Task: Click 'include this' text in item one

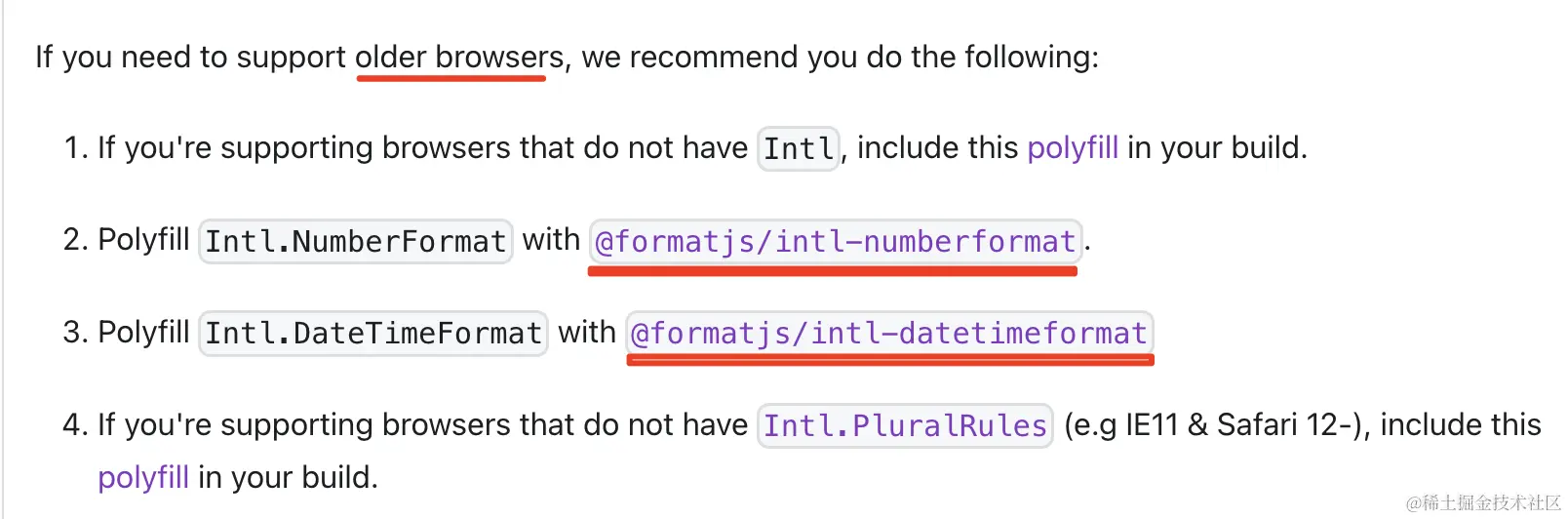Action: 937,148
